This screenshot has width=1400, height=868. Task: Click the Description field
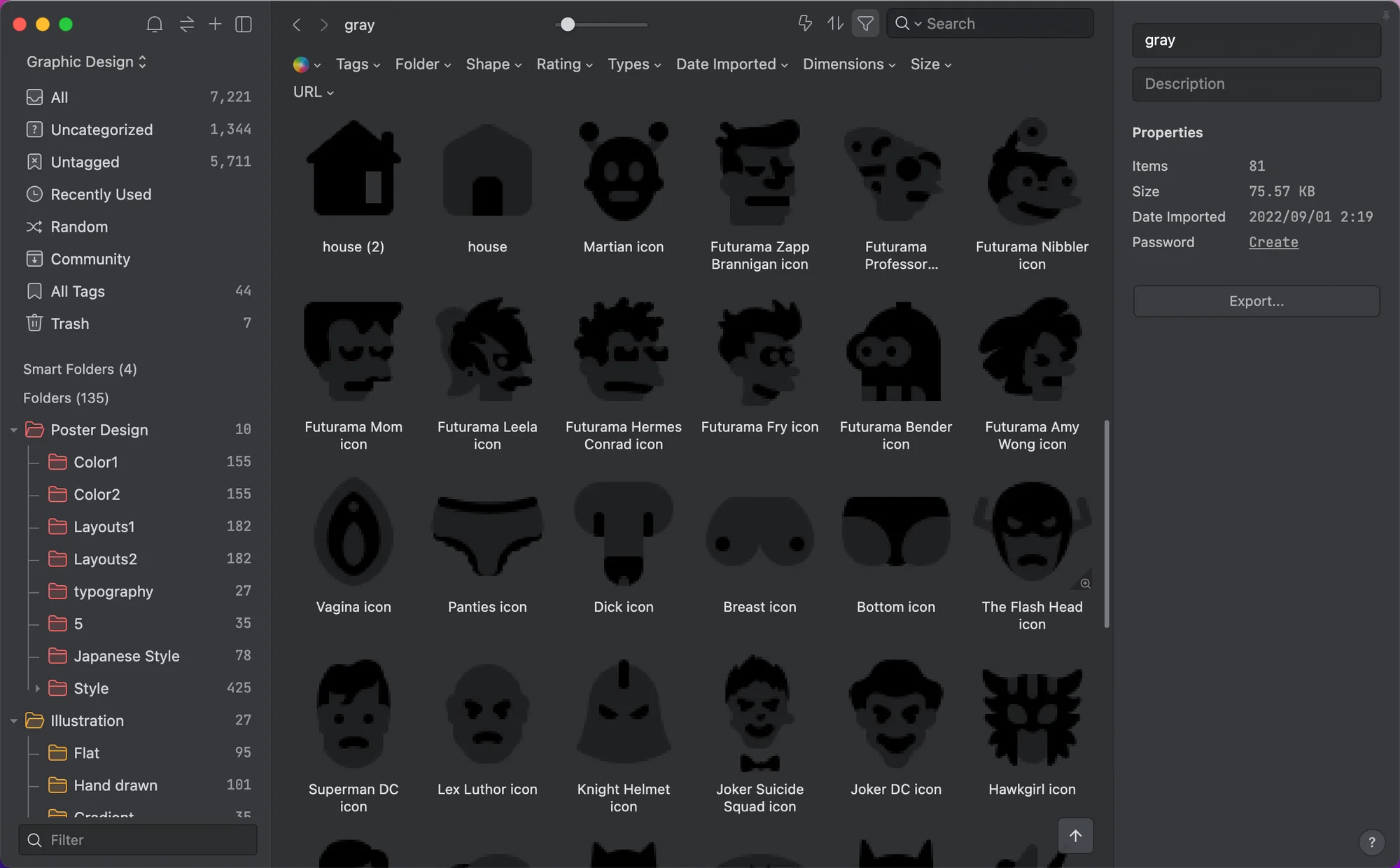[x=1256, y=84]
